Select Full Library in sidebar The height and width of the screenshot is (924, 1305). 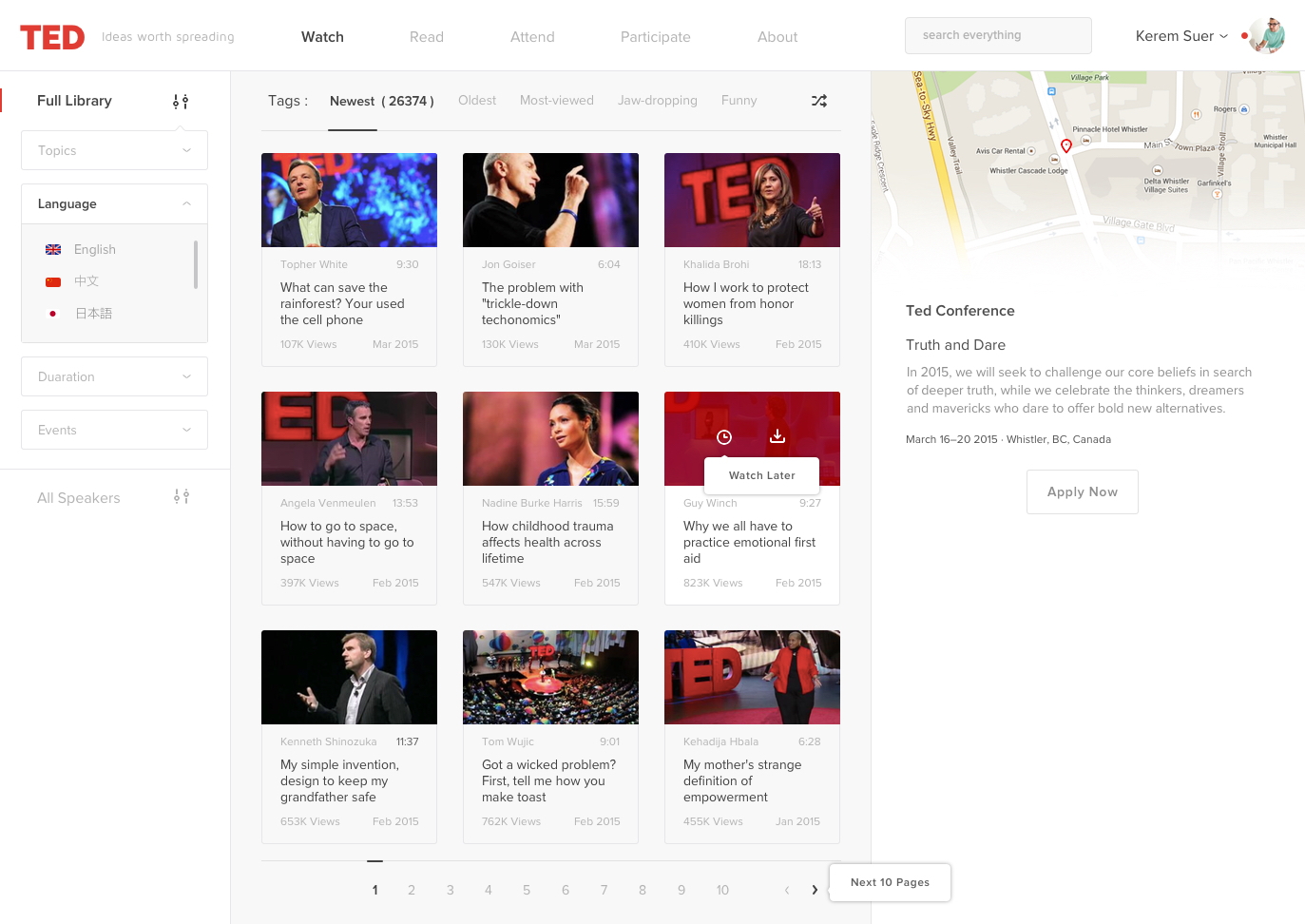tap(74, 101)
